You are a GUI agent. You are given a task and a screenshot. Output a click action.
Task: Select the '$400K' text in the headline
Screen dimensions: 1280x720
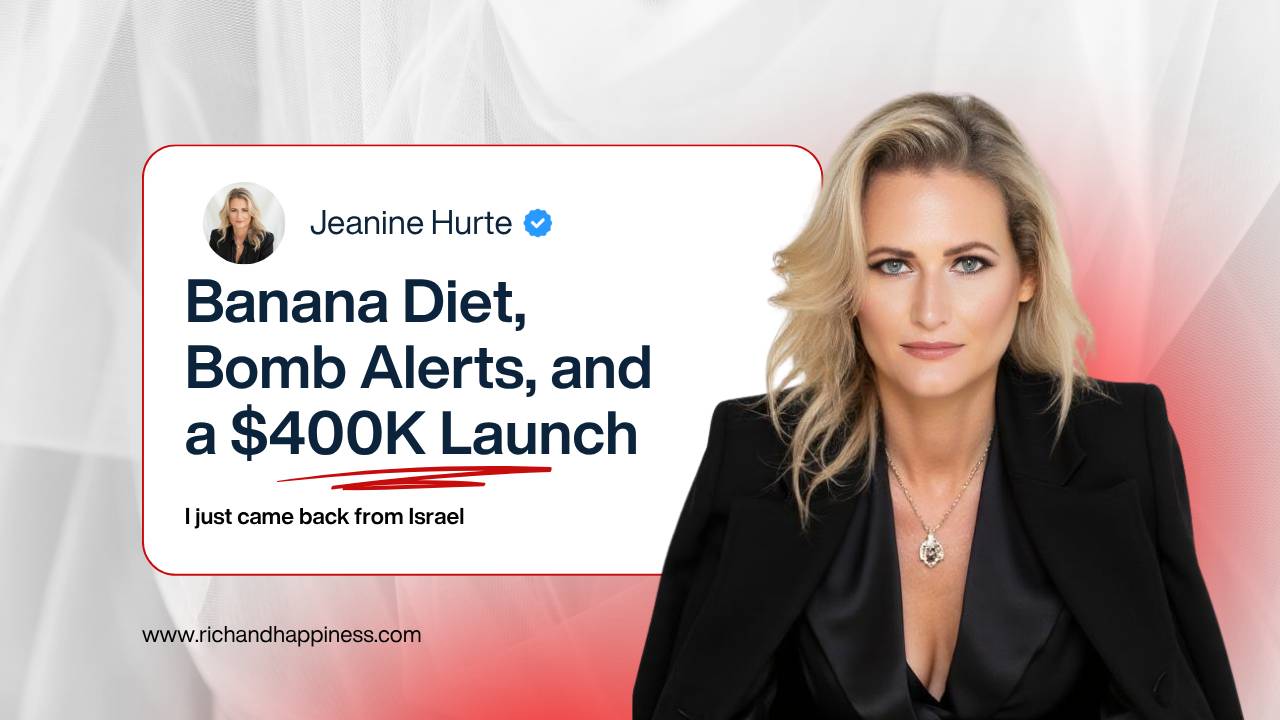tap(327, 434)
